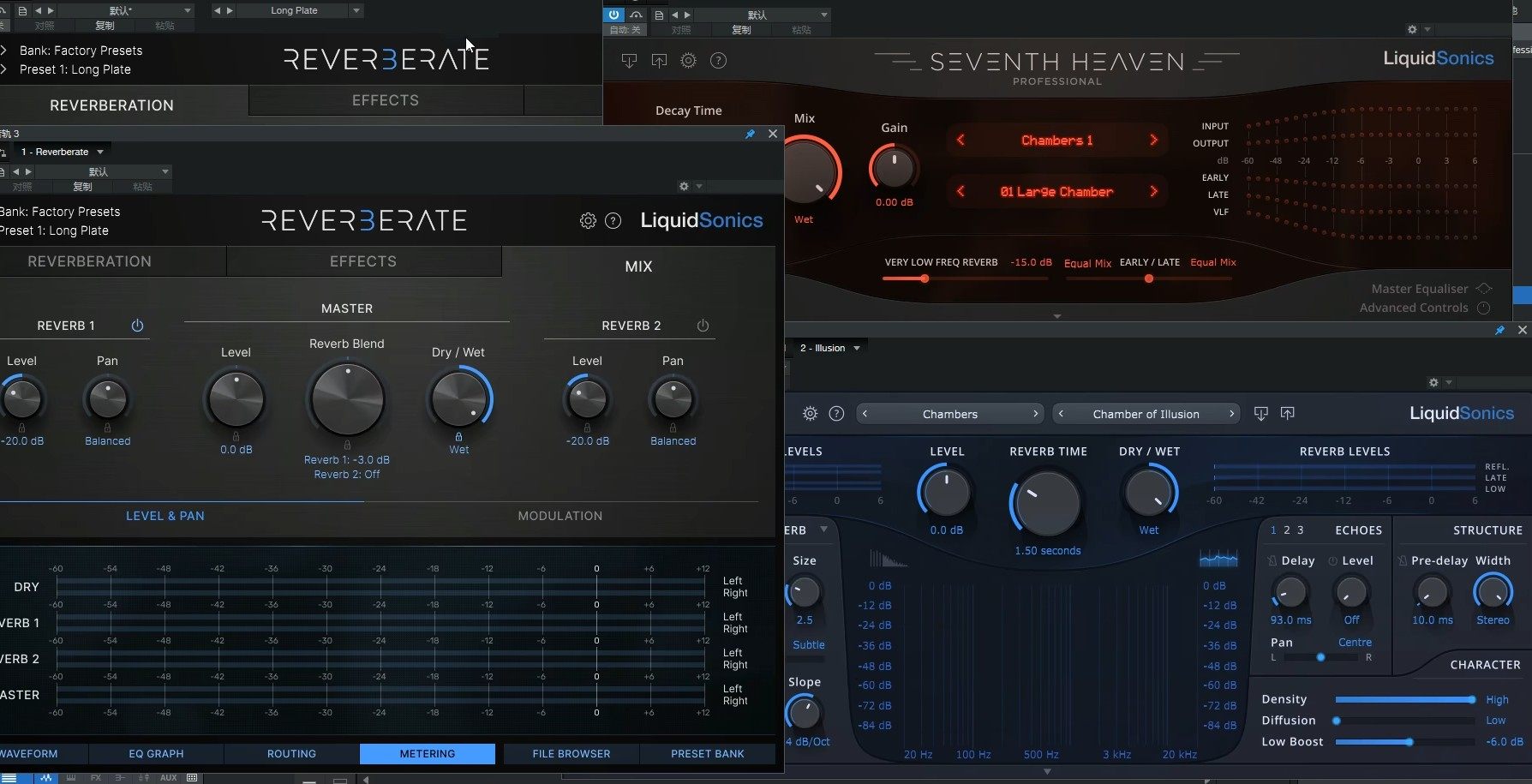
Task: Switch to the EFFECTS tab
Action: 362,261
